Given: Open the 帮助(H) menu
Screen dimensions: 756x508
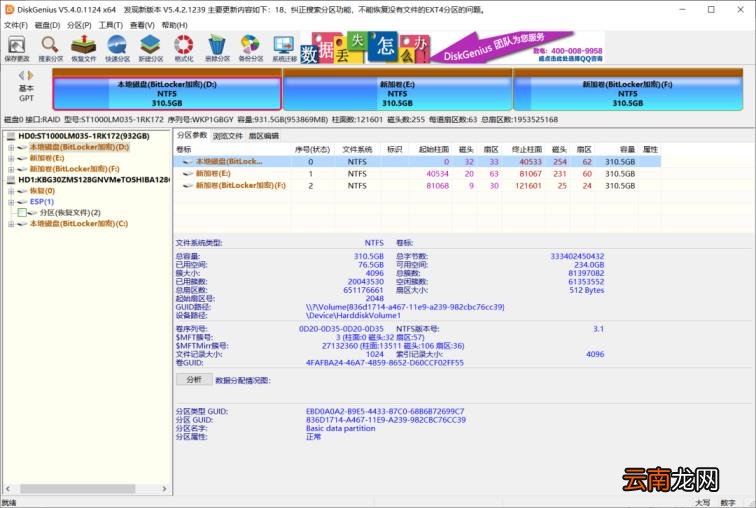Looking at the screenshot, I should [175, 25].
